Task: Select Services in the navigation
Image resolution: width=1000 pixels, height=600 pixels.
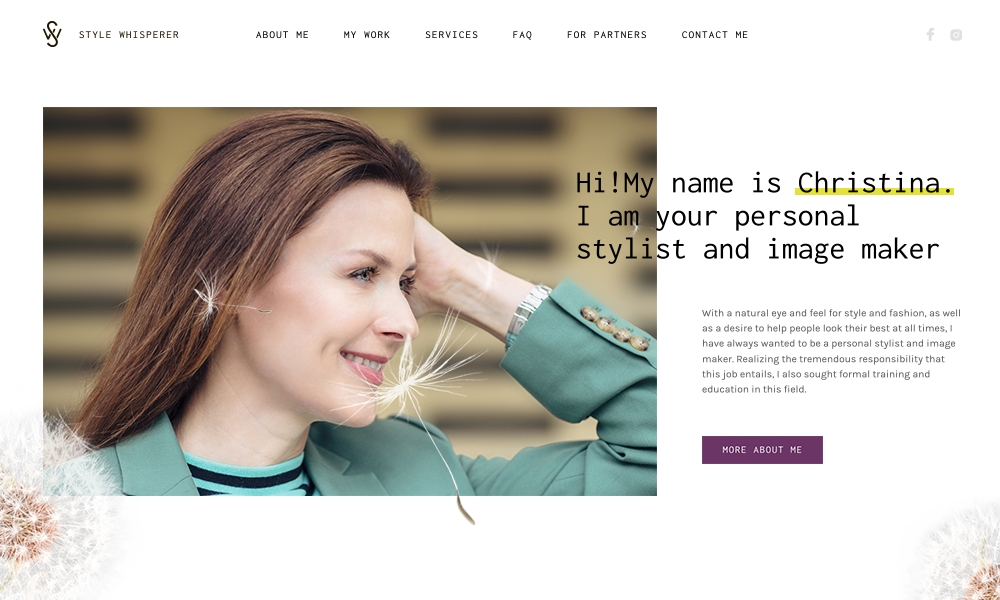Action: (x=452, y=34)
